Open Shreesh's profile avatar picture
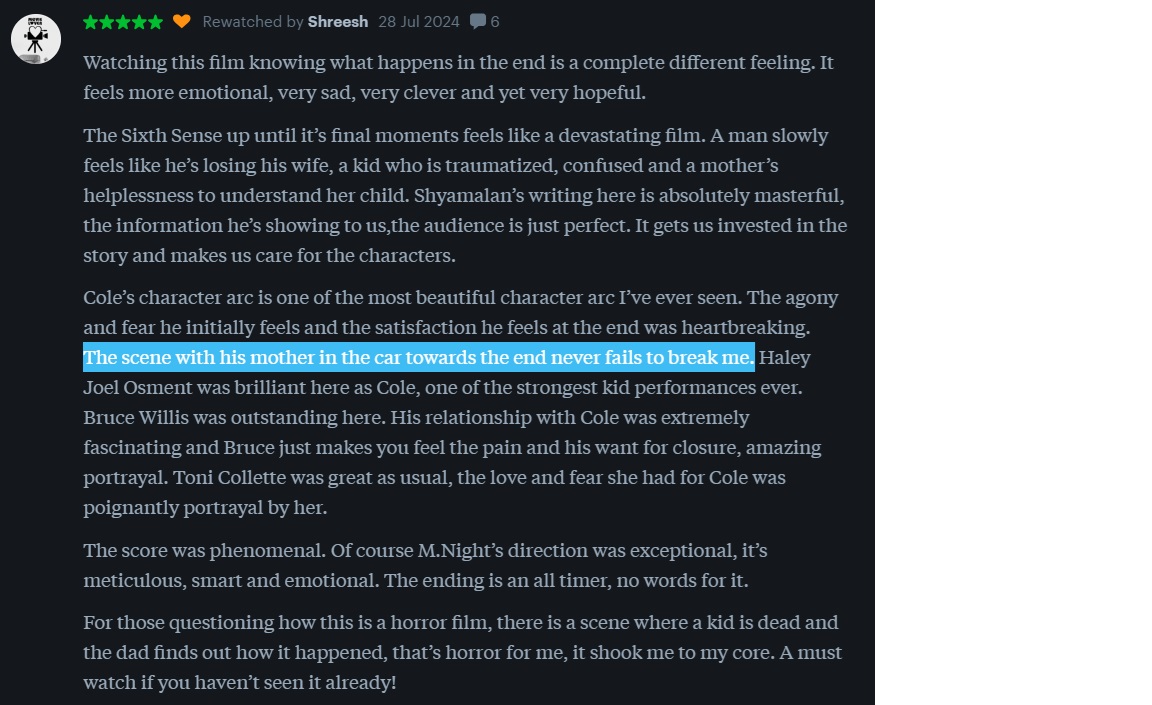 (36, 39)
